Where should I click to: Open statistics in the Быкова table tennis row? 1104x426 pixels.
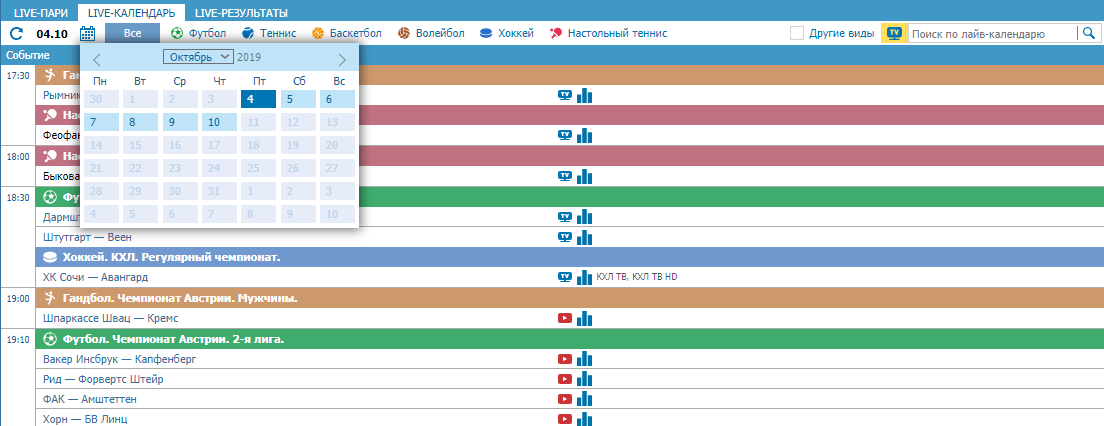[584, 176]
